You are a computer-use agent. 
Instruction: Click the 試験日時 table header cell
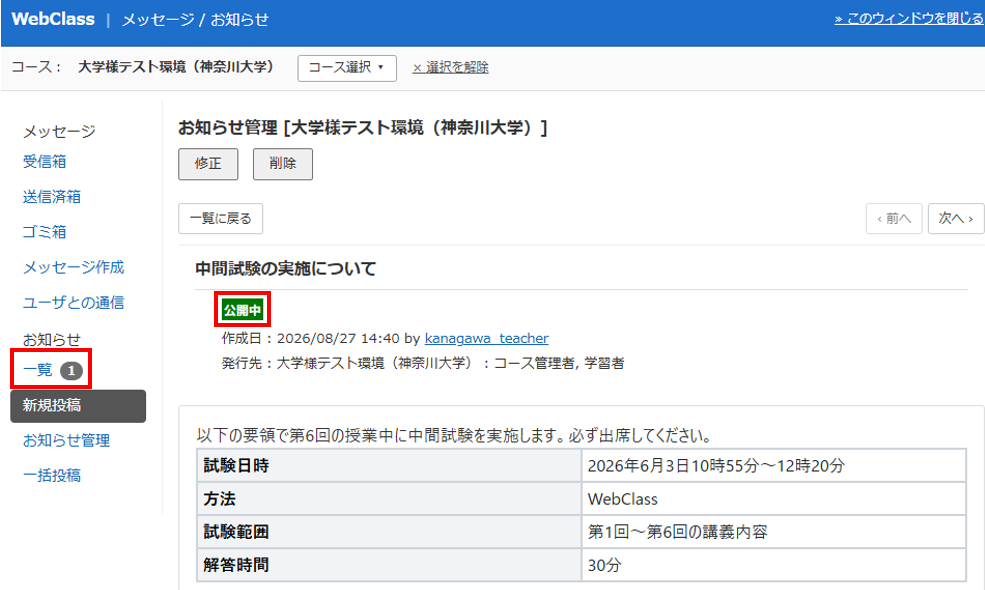click(x=389, y=466)
